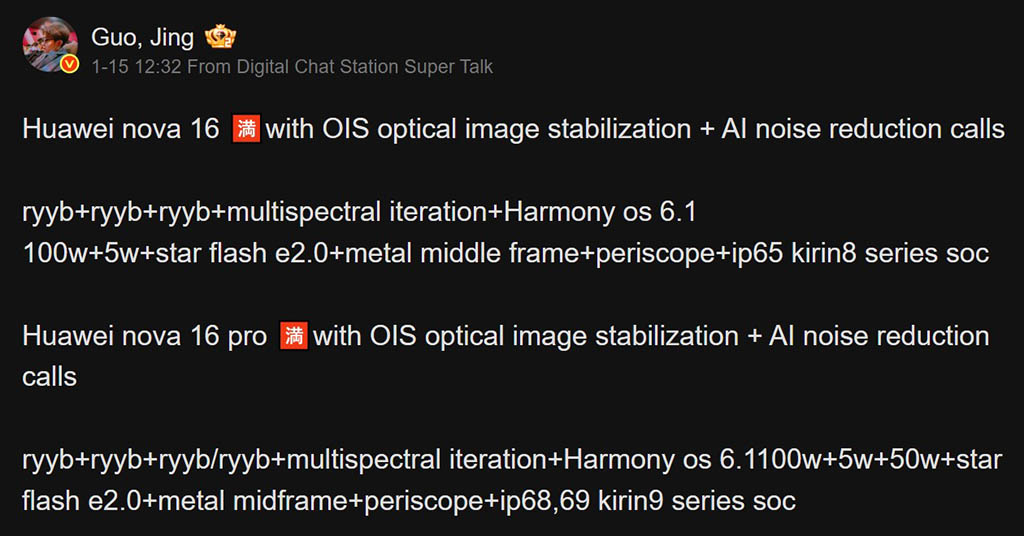Click the "Huawei nova 16 pro" text
The width and height of the screenshot is (1024, 536).
tap(144, 337)
